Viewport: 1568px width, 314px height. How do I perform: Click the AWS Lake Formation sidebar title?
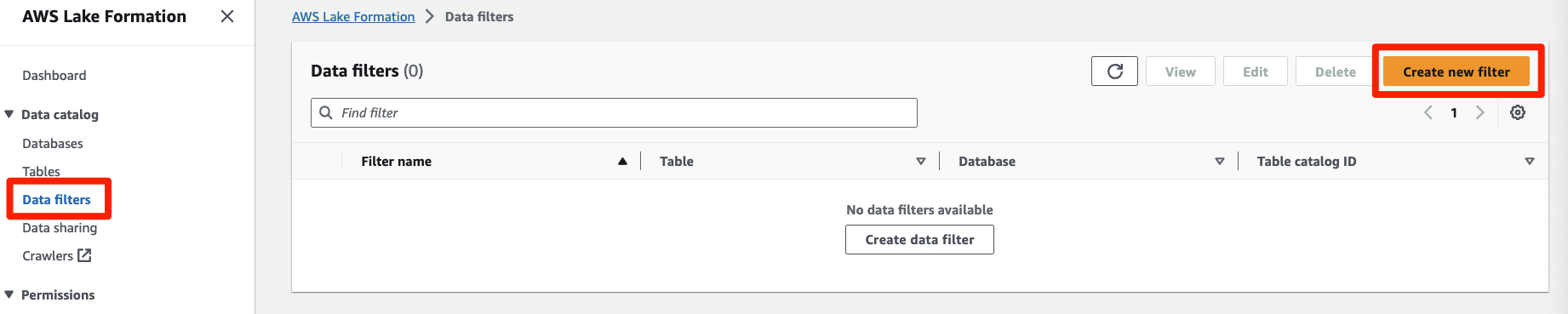pos(104,16)
